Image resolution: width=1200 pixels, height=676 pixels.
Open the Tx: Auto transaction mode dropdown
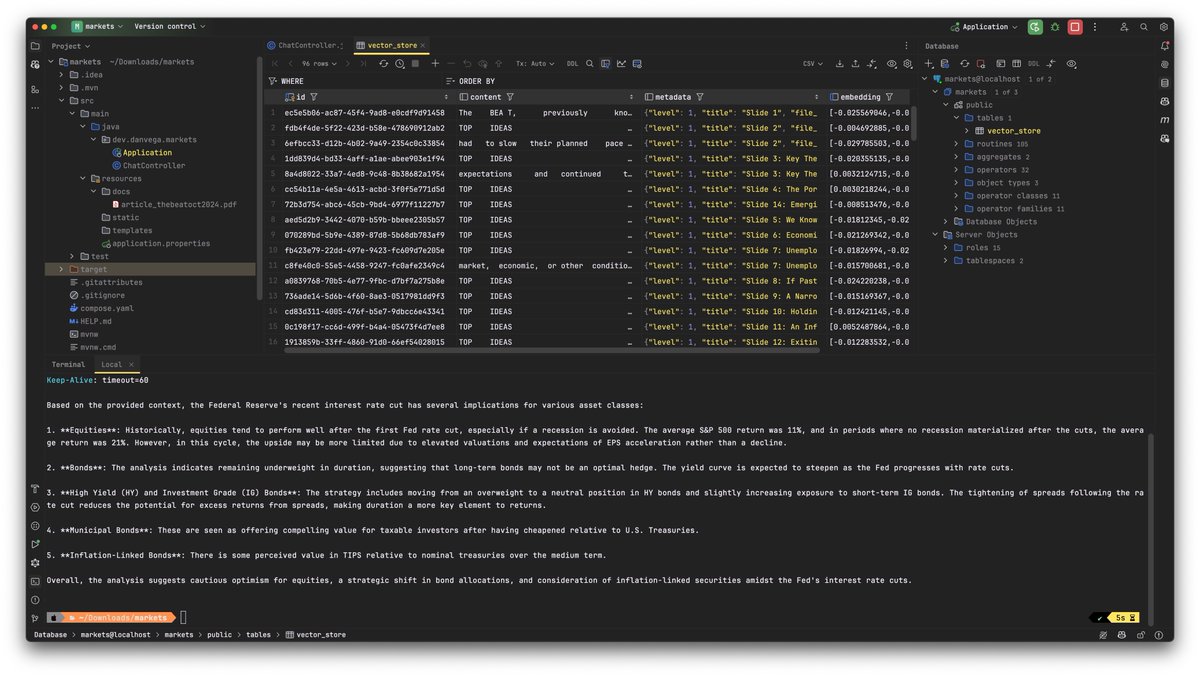(x=534, y=64)
